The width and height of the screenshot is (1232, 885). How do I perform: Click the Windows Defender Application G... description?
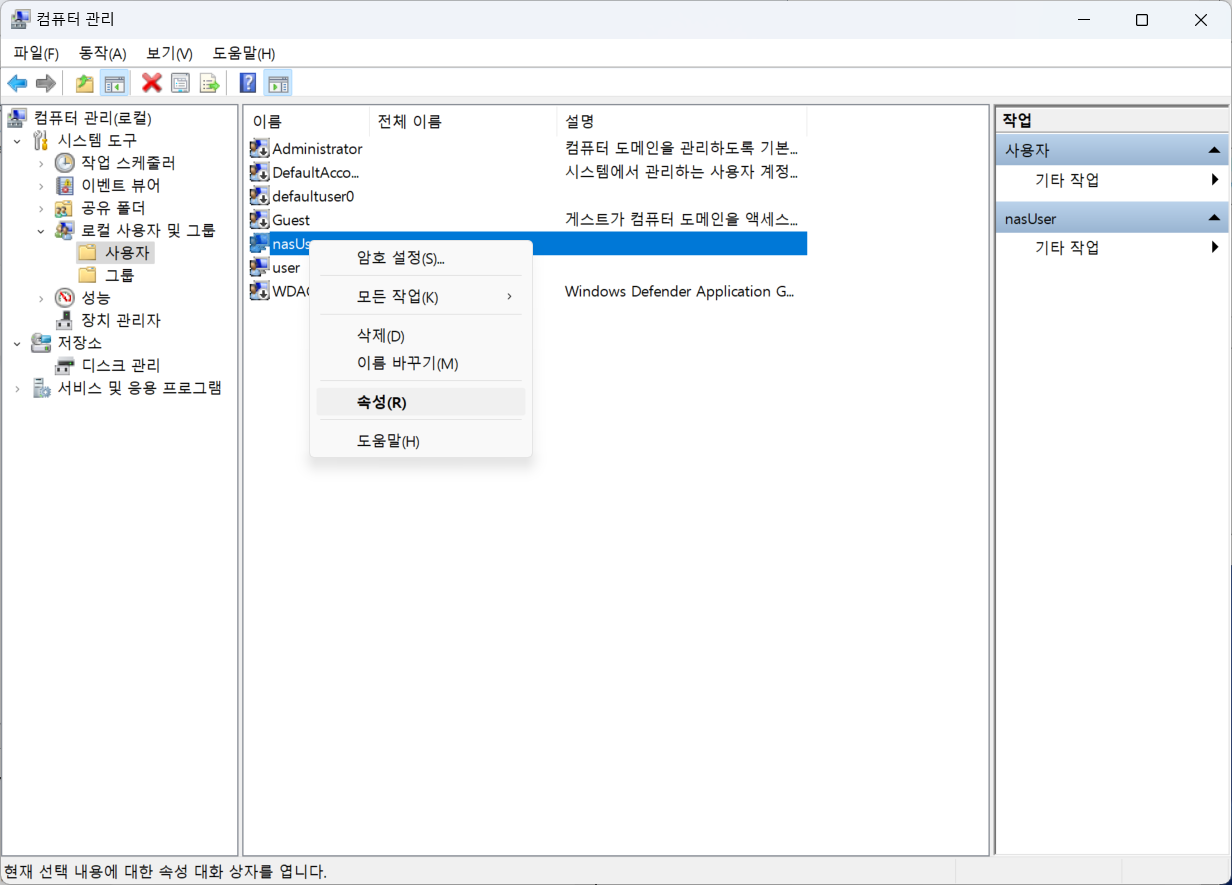(681, 292)
